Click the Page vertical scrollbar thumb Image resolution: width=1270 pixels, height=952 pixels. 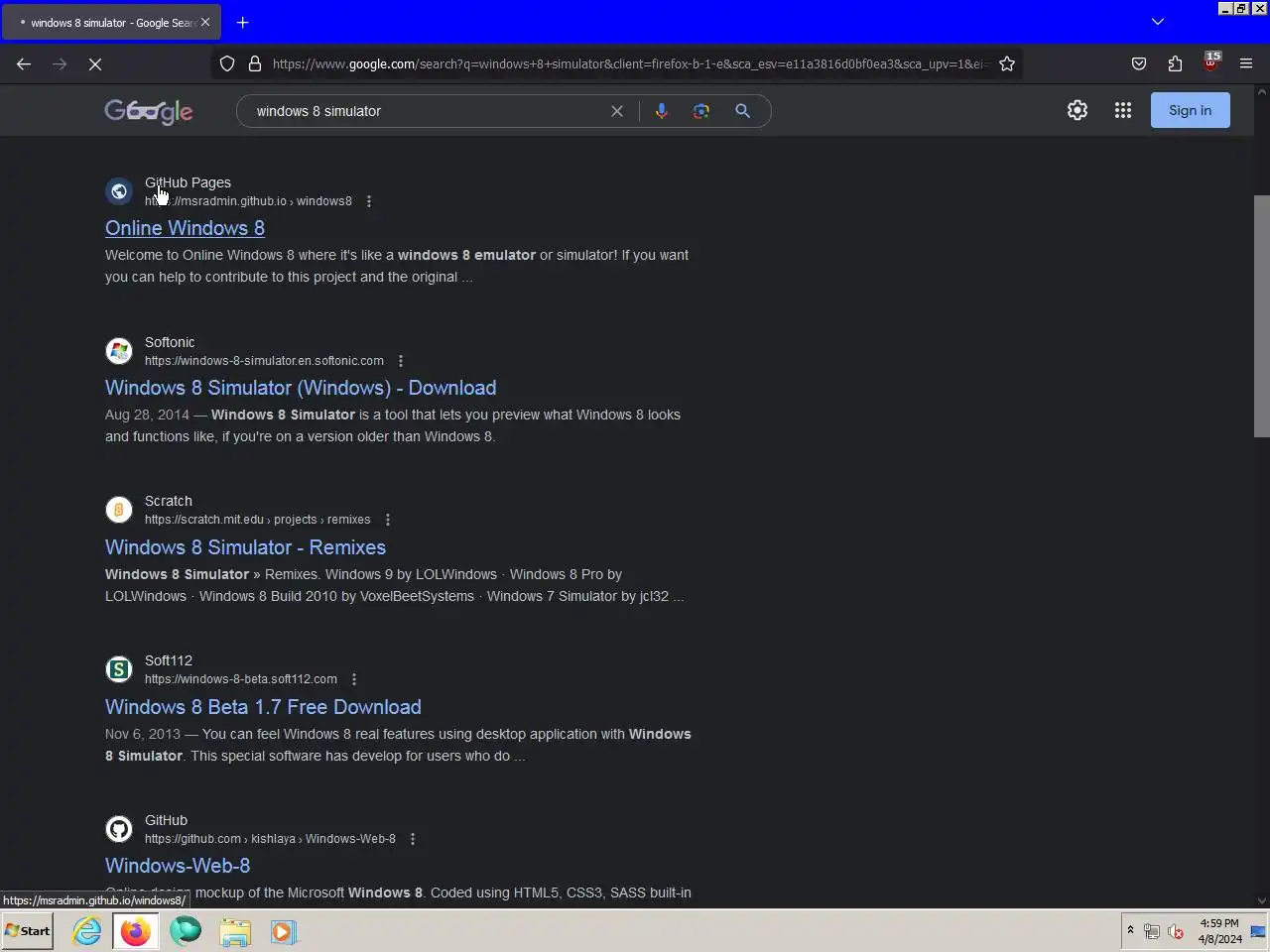pos(1262,315)
